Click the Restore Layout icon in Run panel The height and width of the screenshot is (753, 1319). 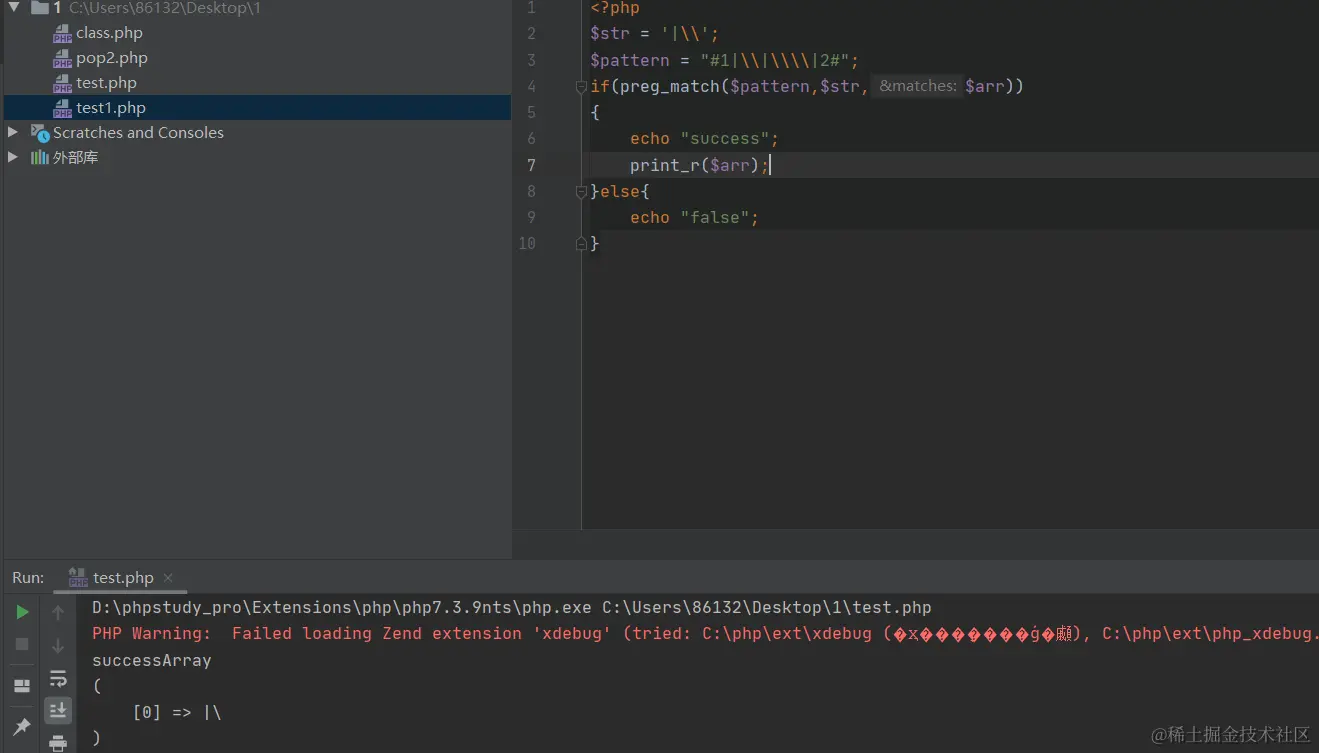(x=22, y=686)
